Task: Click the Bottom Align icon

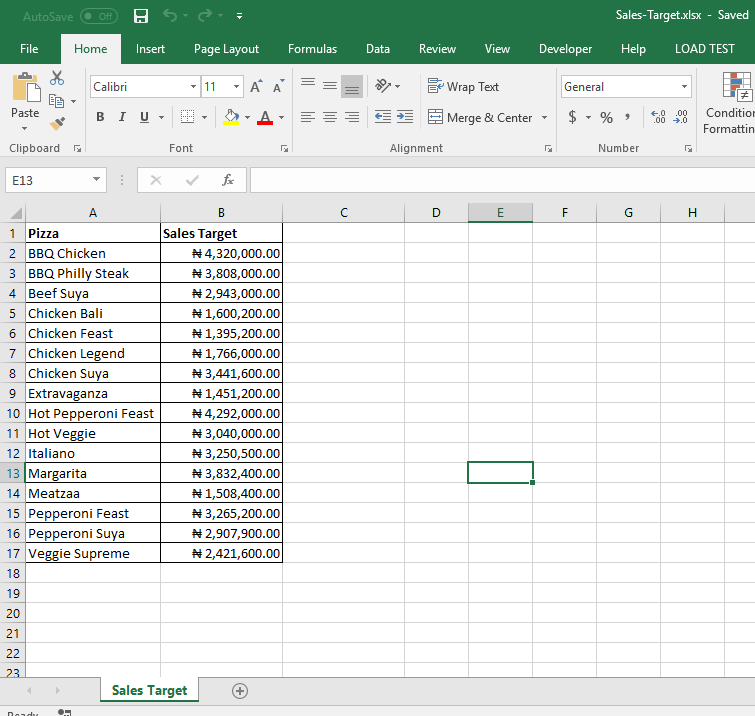Action: (x=352, y=87)
